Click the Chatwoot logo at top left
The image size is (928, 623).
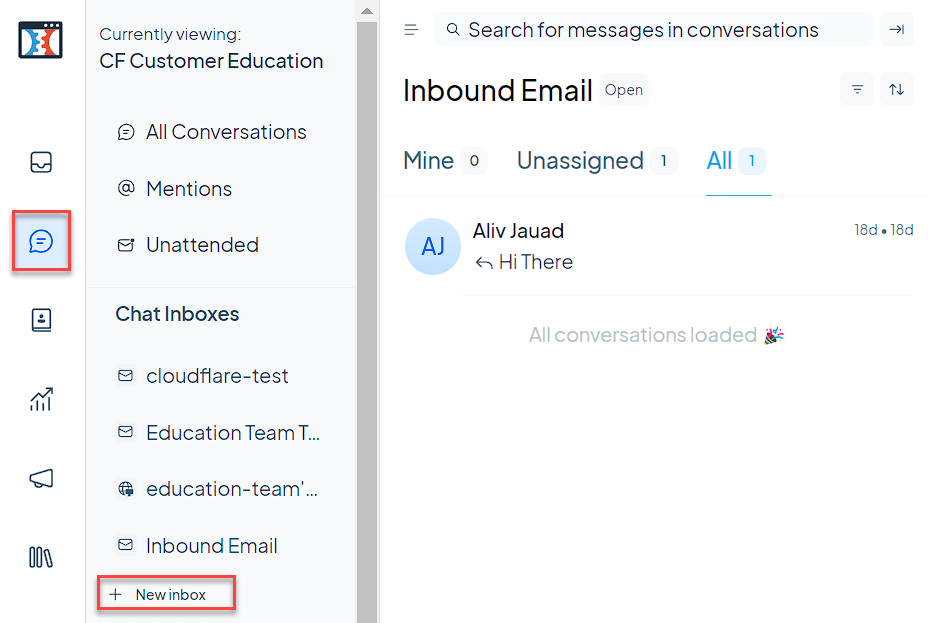pos(40,40)
